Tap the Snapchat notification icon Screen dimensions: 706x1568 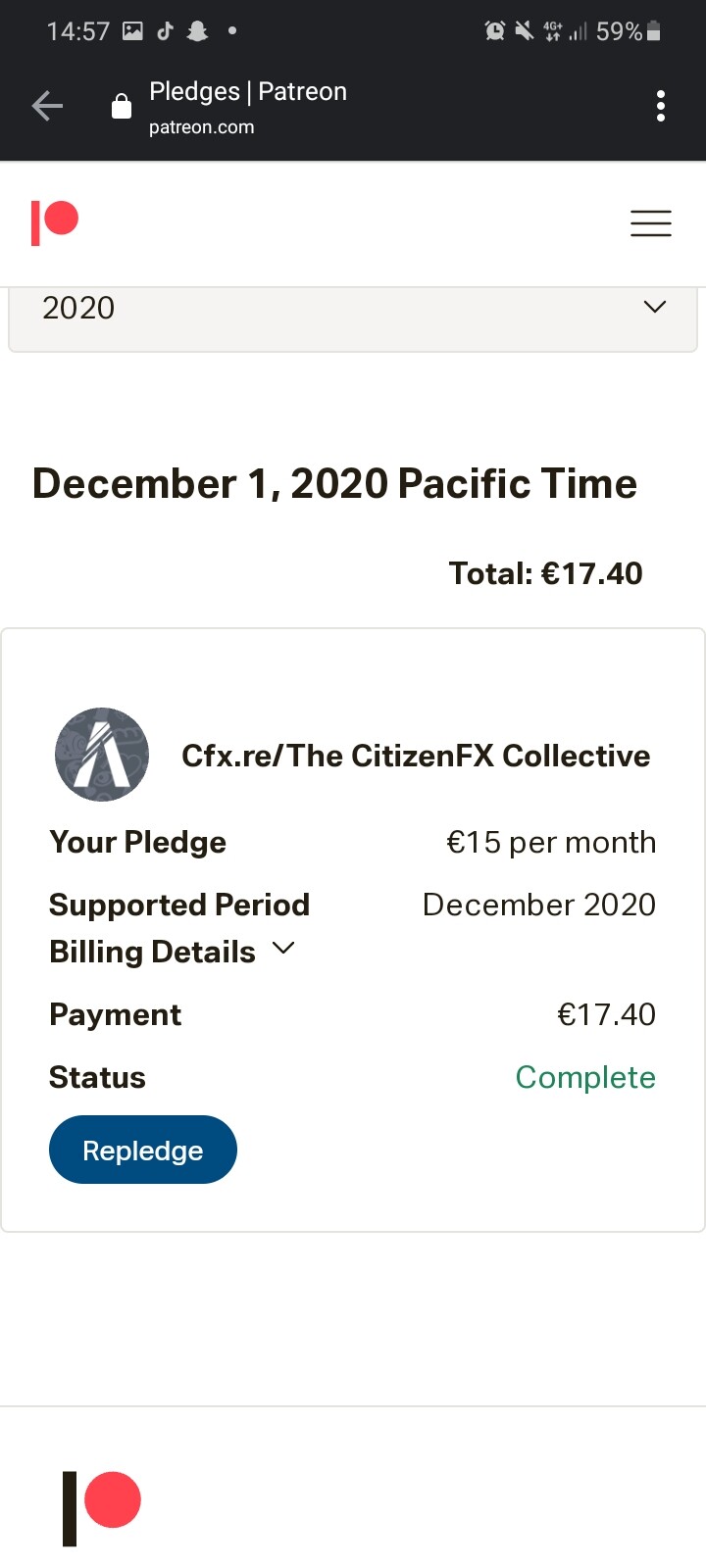[197, 31]
